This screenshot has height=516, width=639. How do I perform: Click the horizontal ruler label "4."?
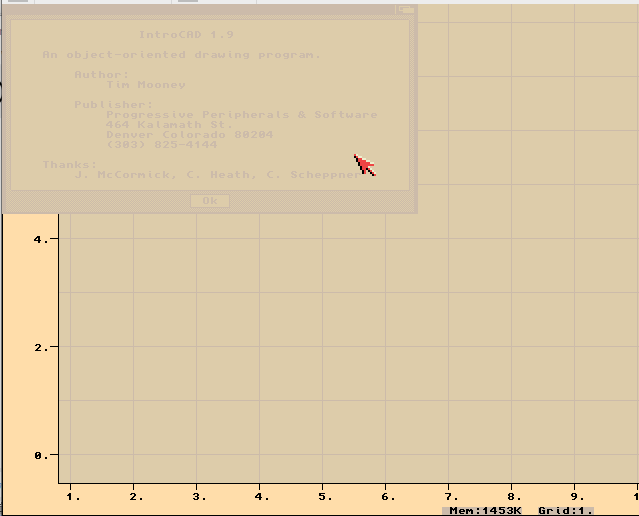[262, 497]
